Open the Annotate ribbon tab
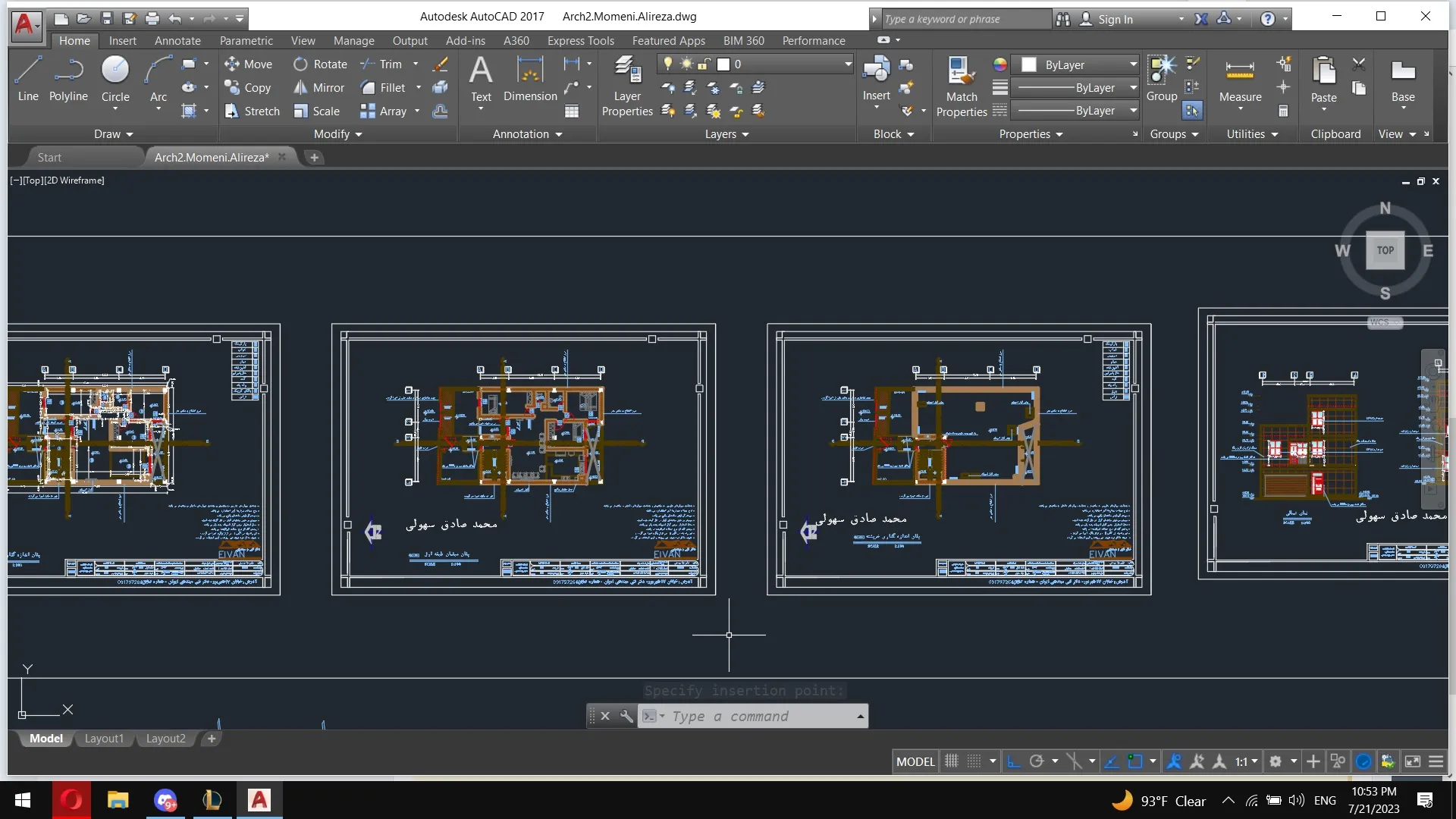Screen dimensions: 1456x819 177,41
